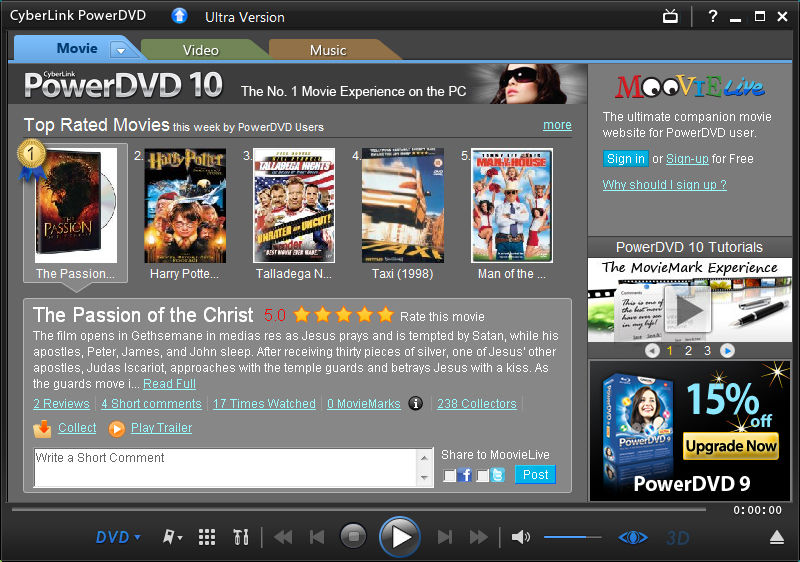Viewport: 800px width, 562px height.
Task: Go to previous tutorial arrow
Action: pos(652,351)
